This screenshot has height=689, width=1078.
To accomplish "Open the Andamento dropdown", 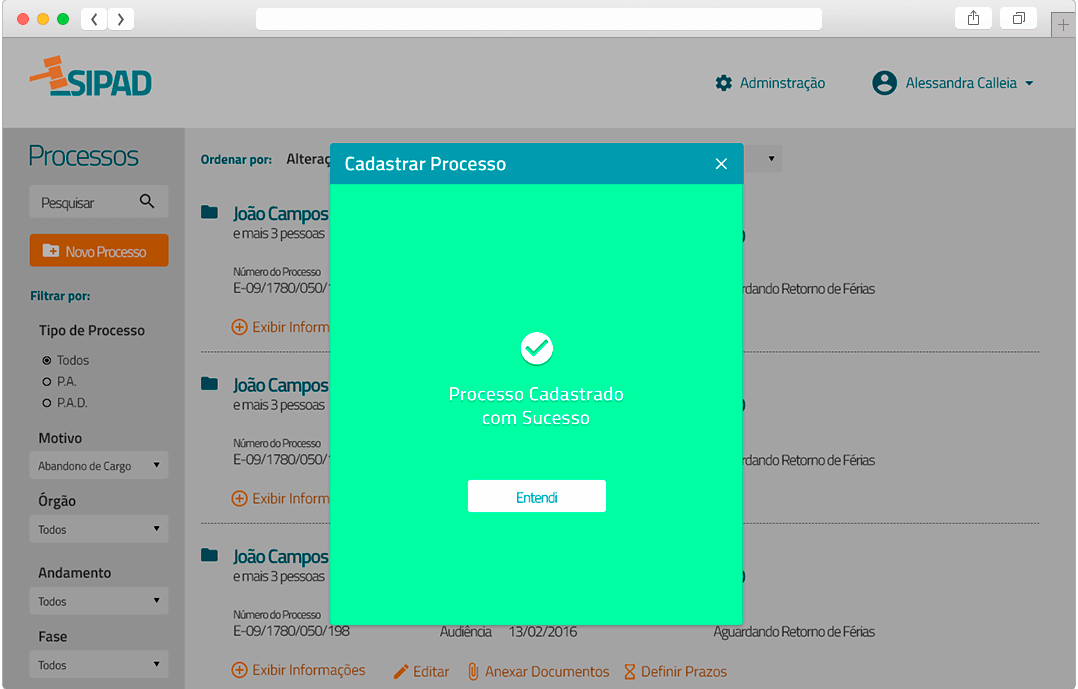I will [x=99, y=601].
